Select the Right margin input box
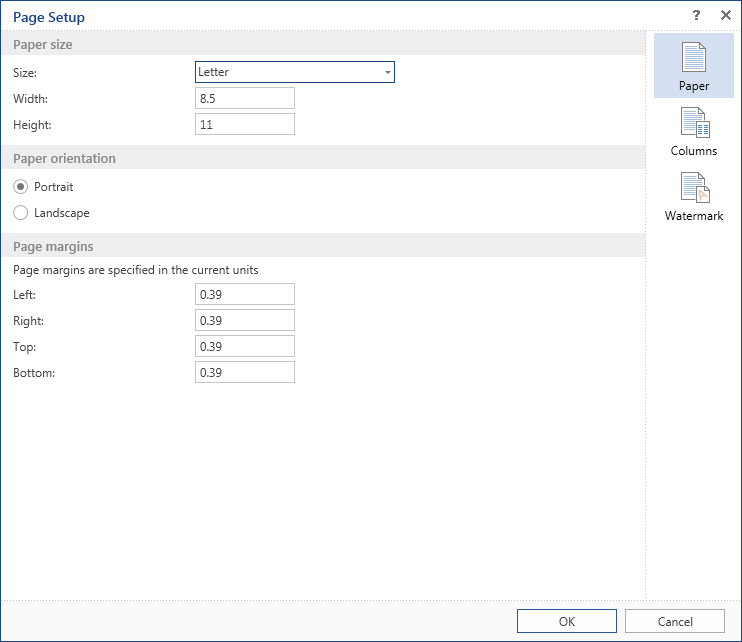The height and width of the screenshot is (642, 742). [x=245, y=320]
